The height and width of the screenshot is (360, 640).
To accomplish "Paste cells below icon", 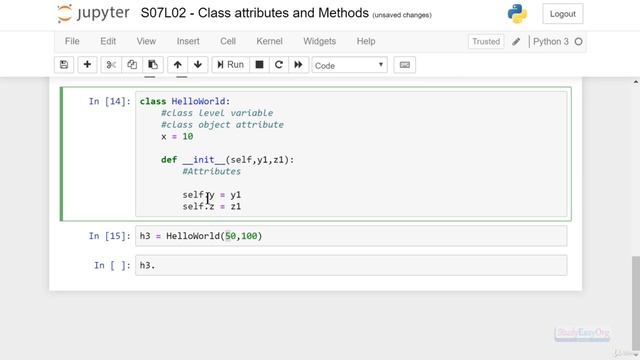I will tap(153, 65).
